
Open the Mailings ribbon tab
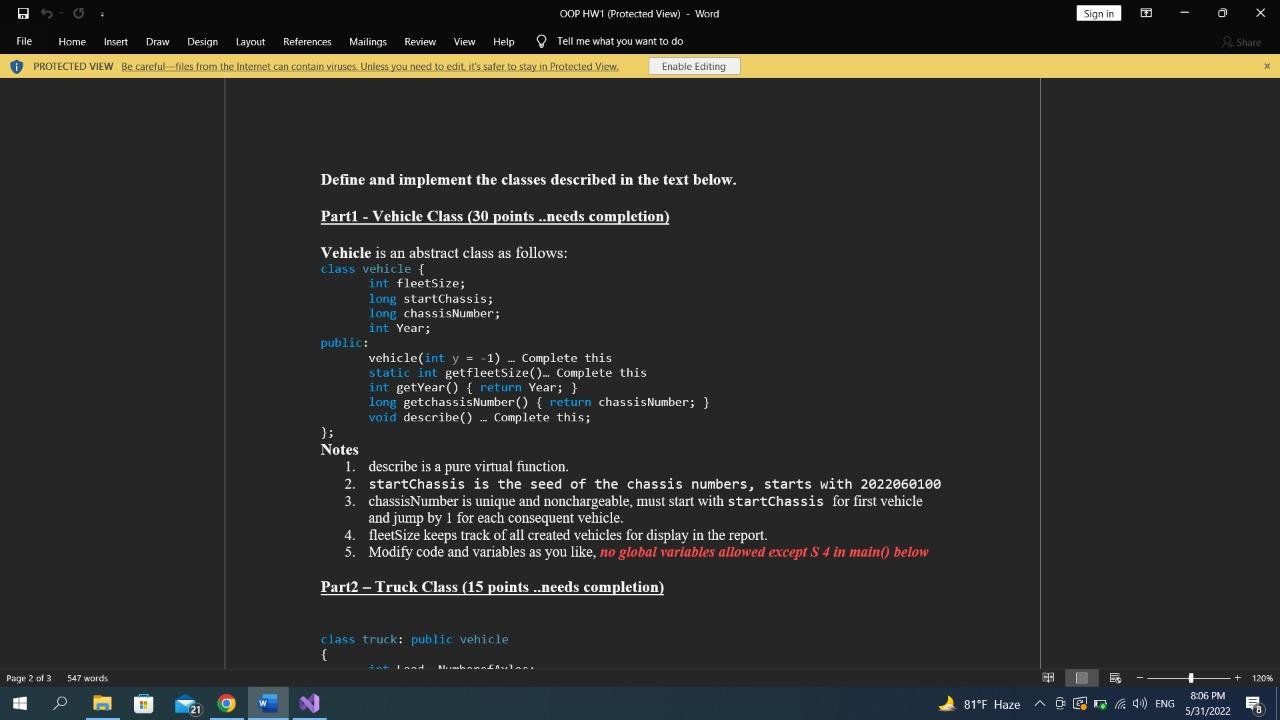[367, 41]
